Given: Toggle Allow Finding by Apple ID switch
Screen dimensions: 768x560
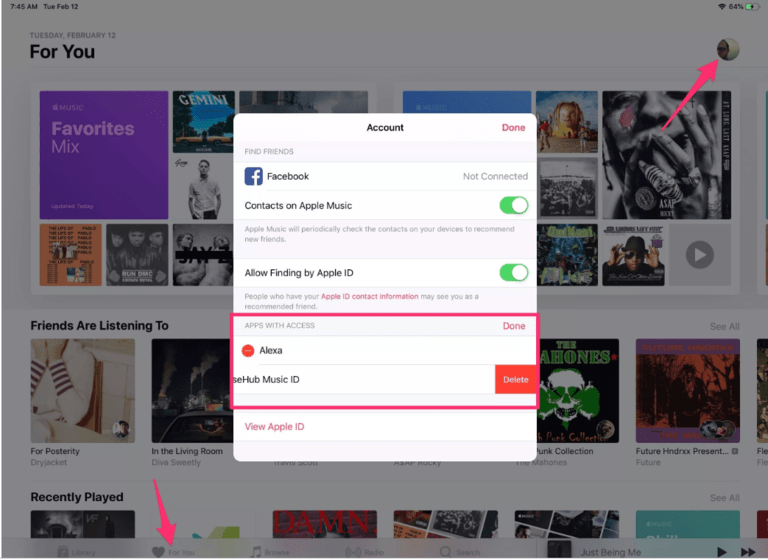Looking at the screenshot, I should tap(513, 273).
